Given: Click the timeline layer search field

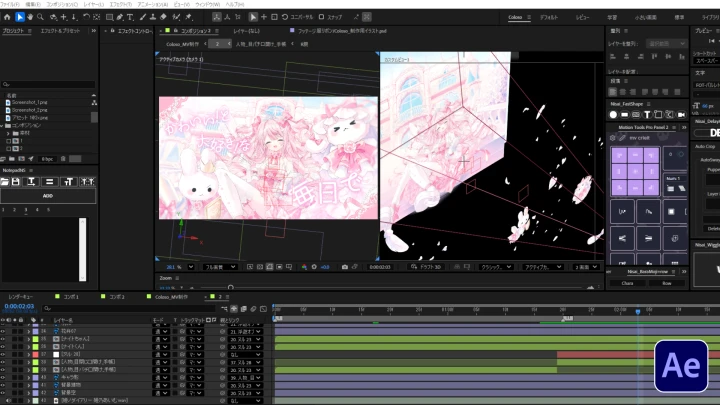Looking at the screenshot, I should tap(129, 309).
